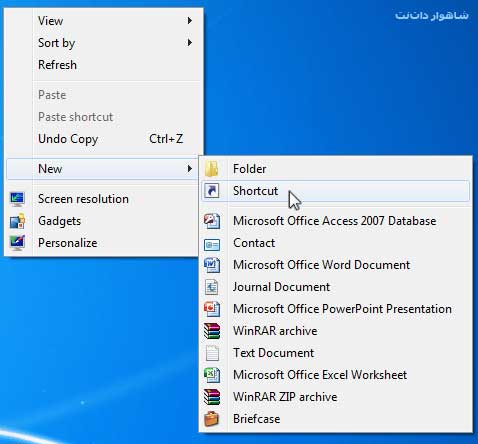
Task: Create a new Folder
Action: coord(335,169)
